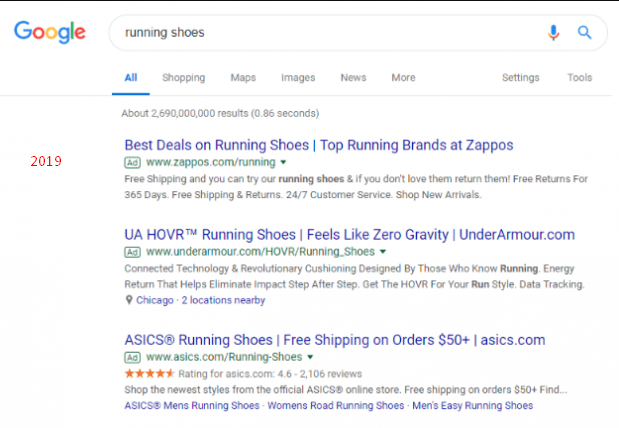Open the Womens Road Running Shoes sitelink
The image size is (619, 428).
coord(335,405)
